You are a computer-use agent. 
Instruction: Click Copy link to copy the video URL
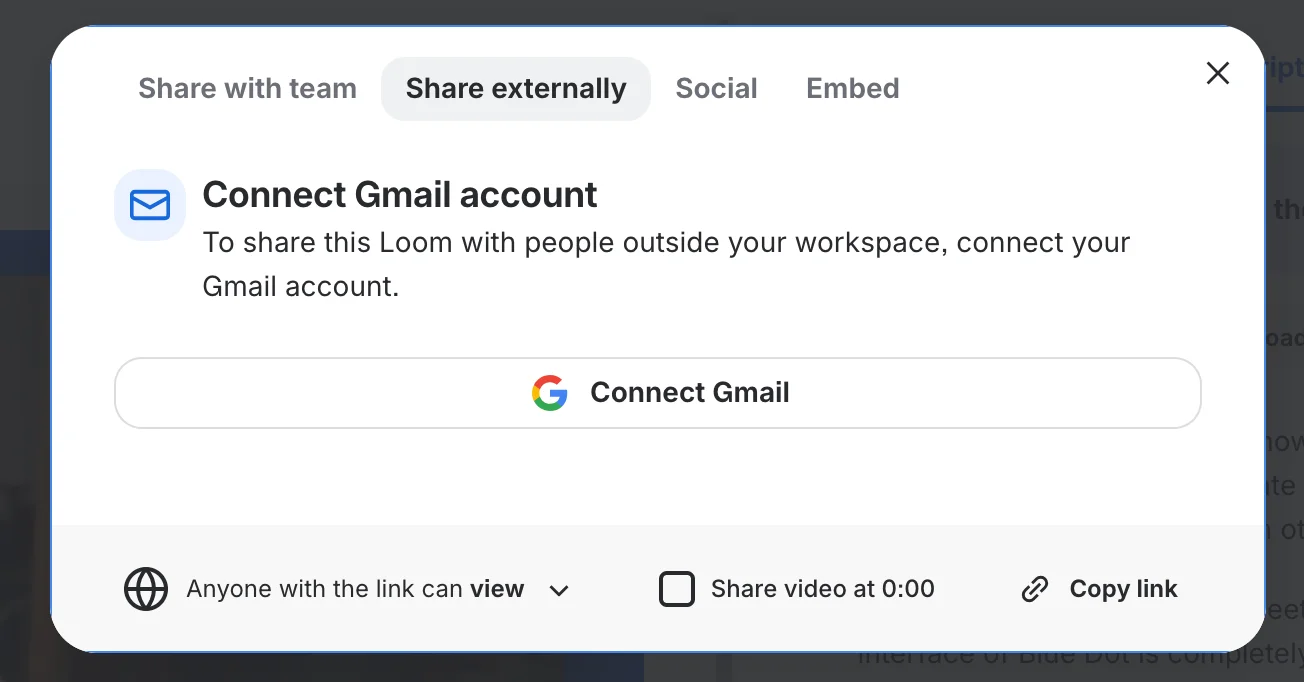tap(1122, 589)
